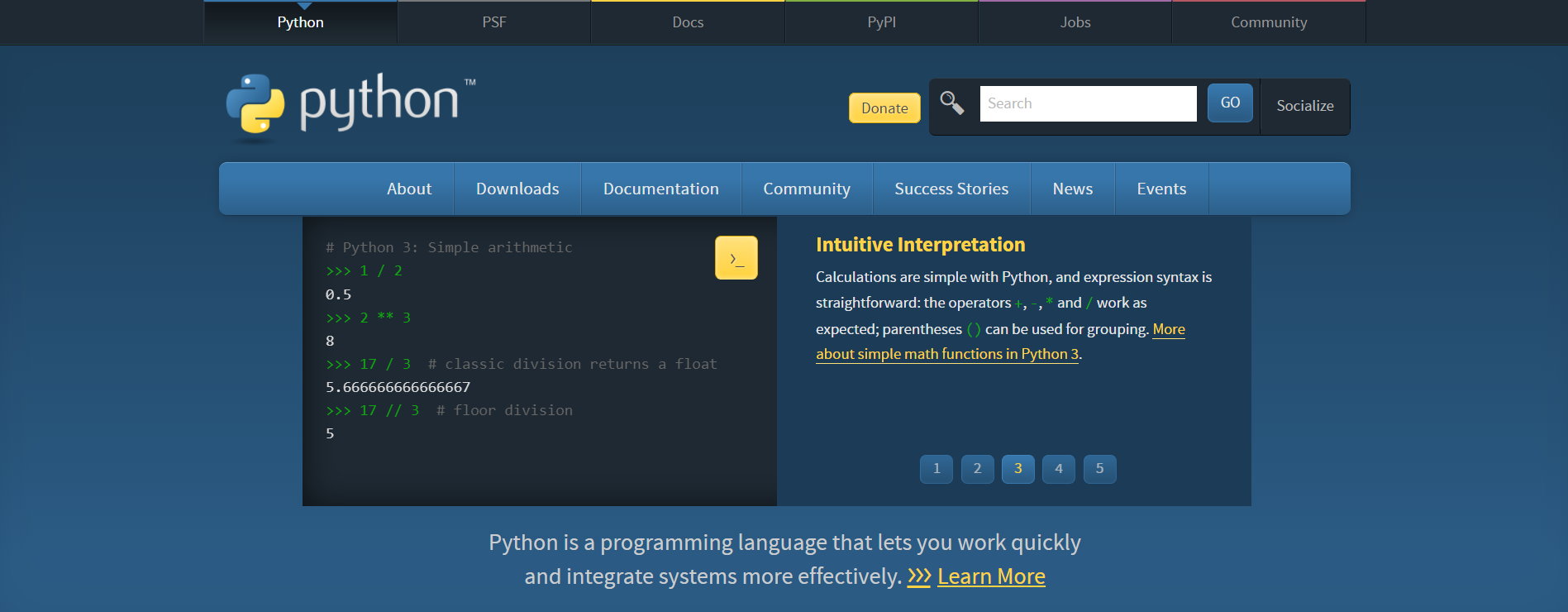This screenshot has height=612, width=1568.
Task: Focus the Search input field
Action: 1088,103
